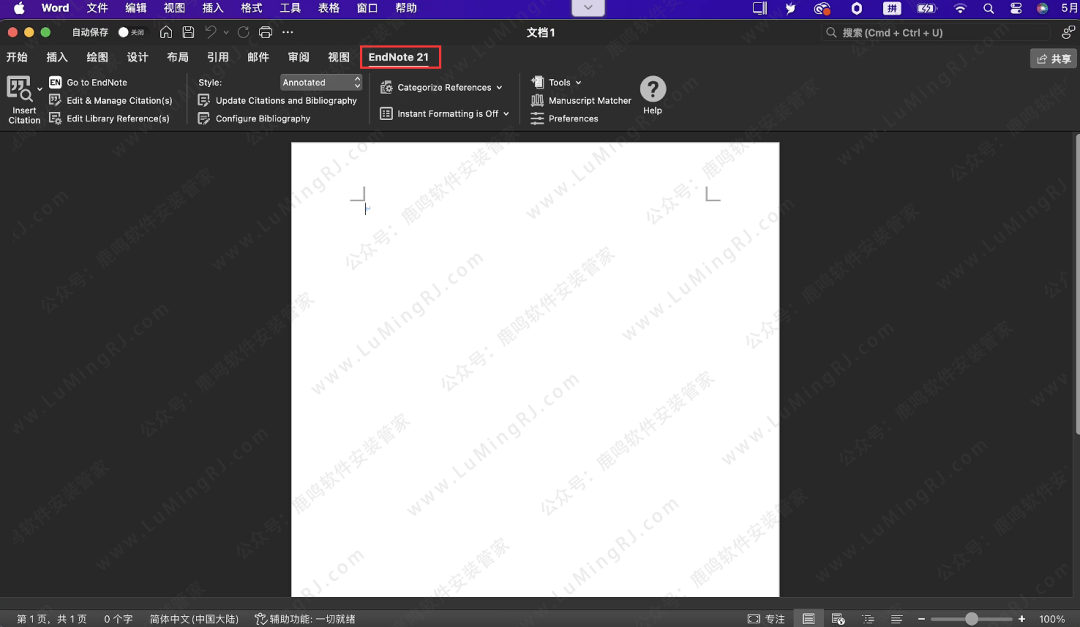Open the 设计 (Design) tab

(138, 57)
